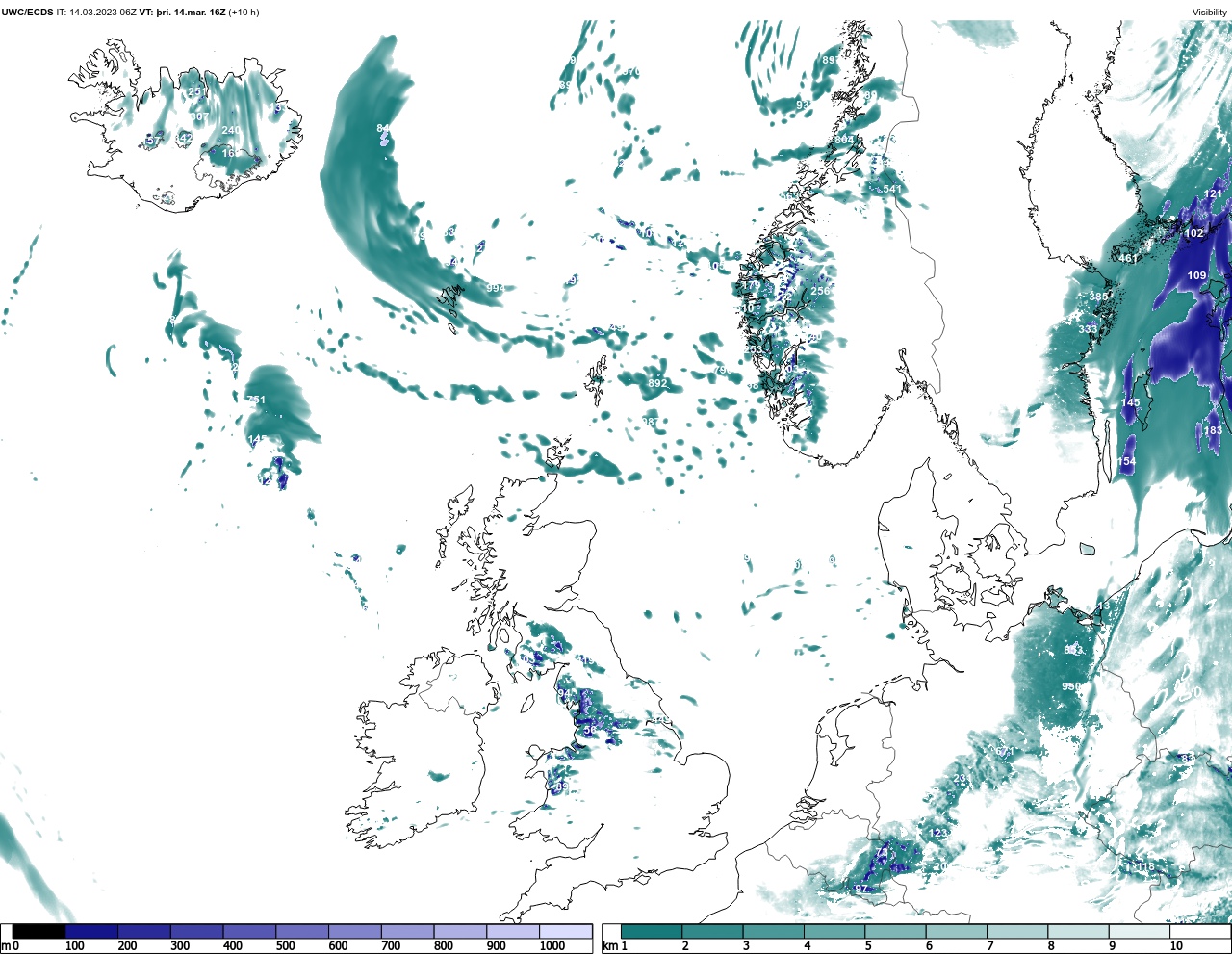This screenshot has width=1232, height=954.
Task: Click the '994' visibility value on the map
Action: tap(496, 288)
